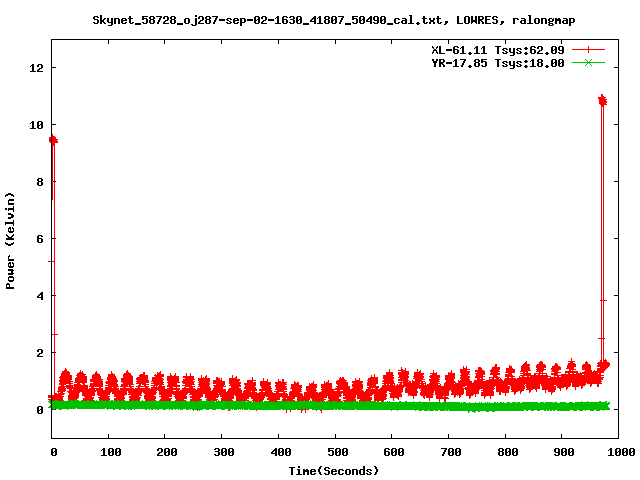Click x-axis tick label 200
640x480 pixels.
point(167,452)
